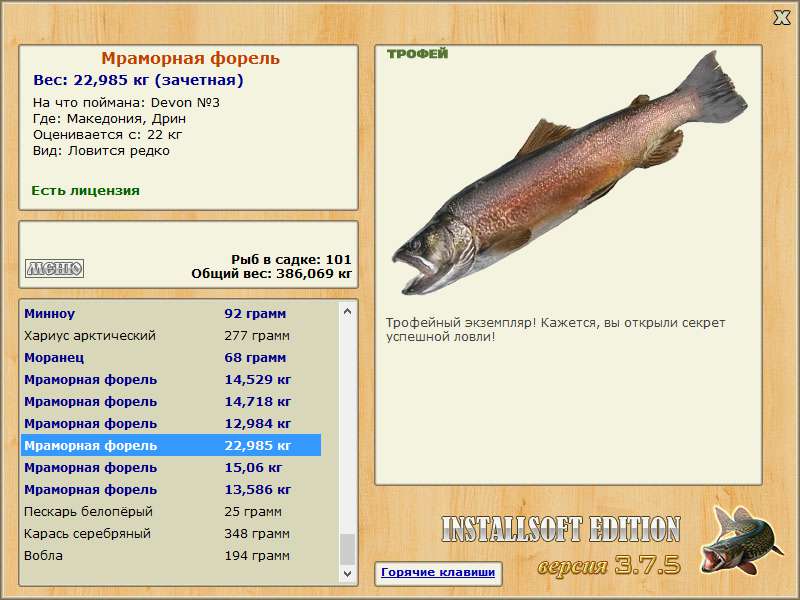Select Мраморная форель weighing 15,06 кг
This screenshot has width=800, height=600.
(x=171, y=467)
